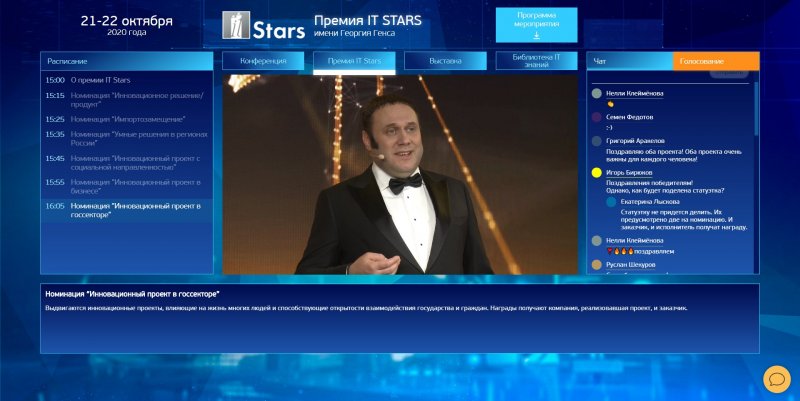Click Нелли Клеймёнова's avatar beside clapping emoji
Screen dimensions: 800x401
(596, 93)
